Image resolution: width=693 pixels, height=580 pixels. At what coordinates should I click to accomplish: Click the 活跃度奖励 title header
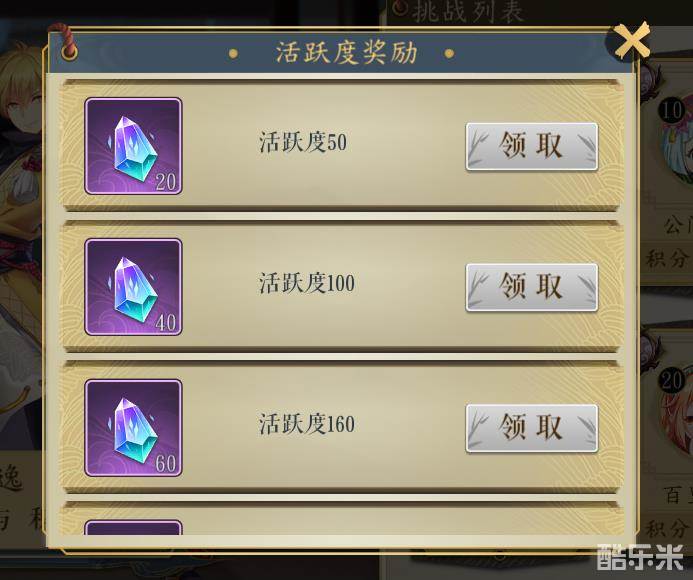pos(346,53)
